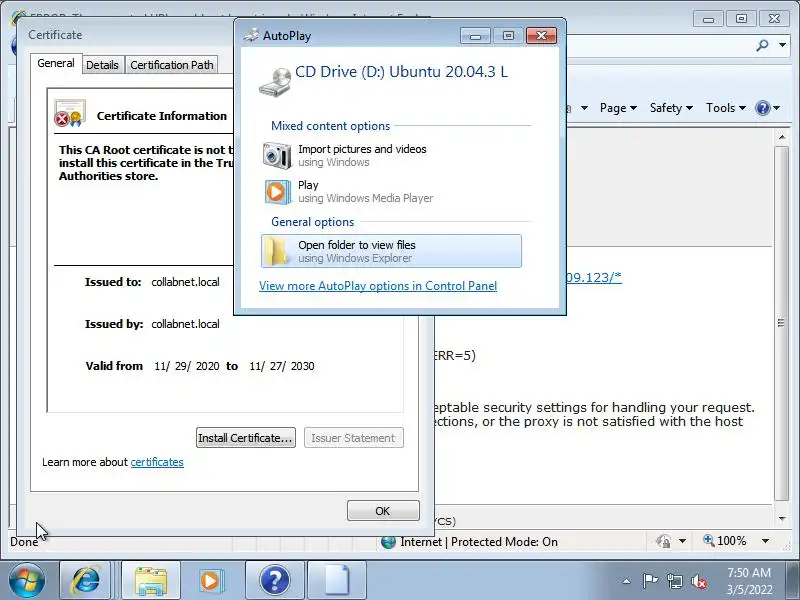Expand the Safety menu dropdown
This screenshot has height=600, width=800.
click(x=671, y=108)
